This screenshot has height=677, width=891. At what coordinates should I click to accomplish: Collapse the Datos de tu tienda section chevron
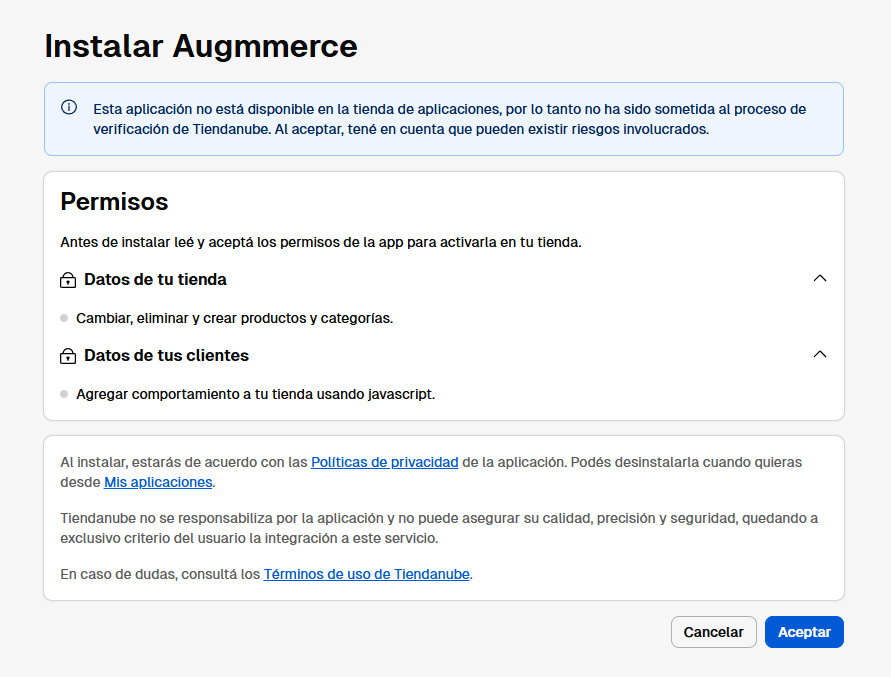tap(819, 279)
